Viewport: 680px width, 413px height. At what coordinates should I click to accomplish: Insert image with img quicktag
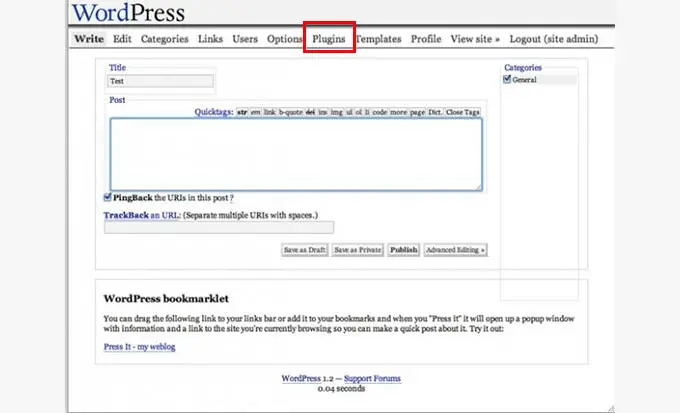pyautogui.click(x=337, y=112)
